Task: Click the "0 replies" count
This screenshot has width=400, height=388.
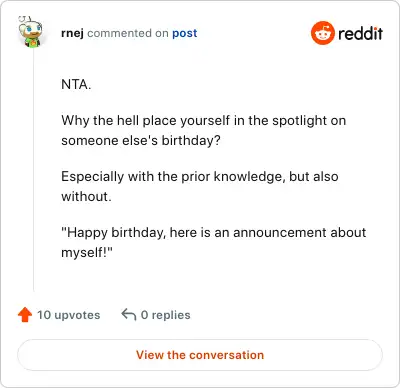Action: tap(166, 315)
